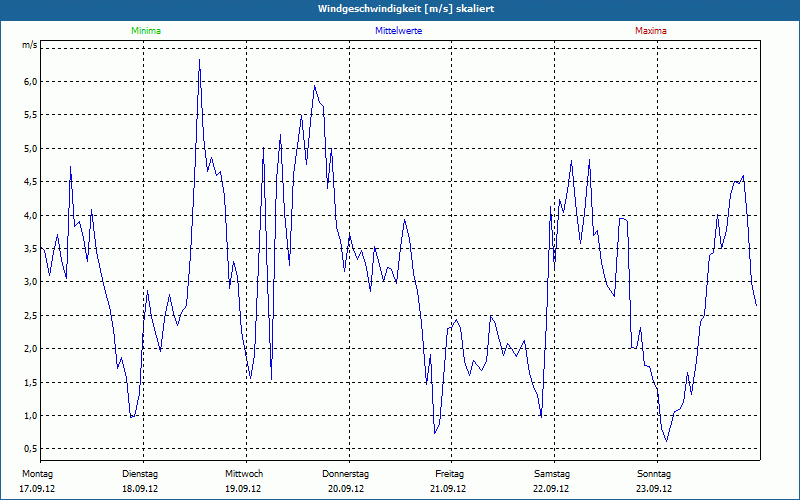Click the date 23.09.12
Screen dimensions: 800x500
(654, 489)
